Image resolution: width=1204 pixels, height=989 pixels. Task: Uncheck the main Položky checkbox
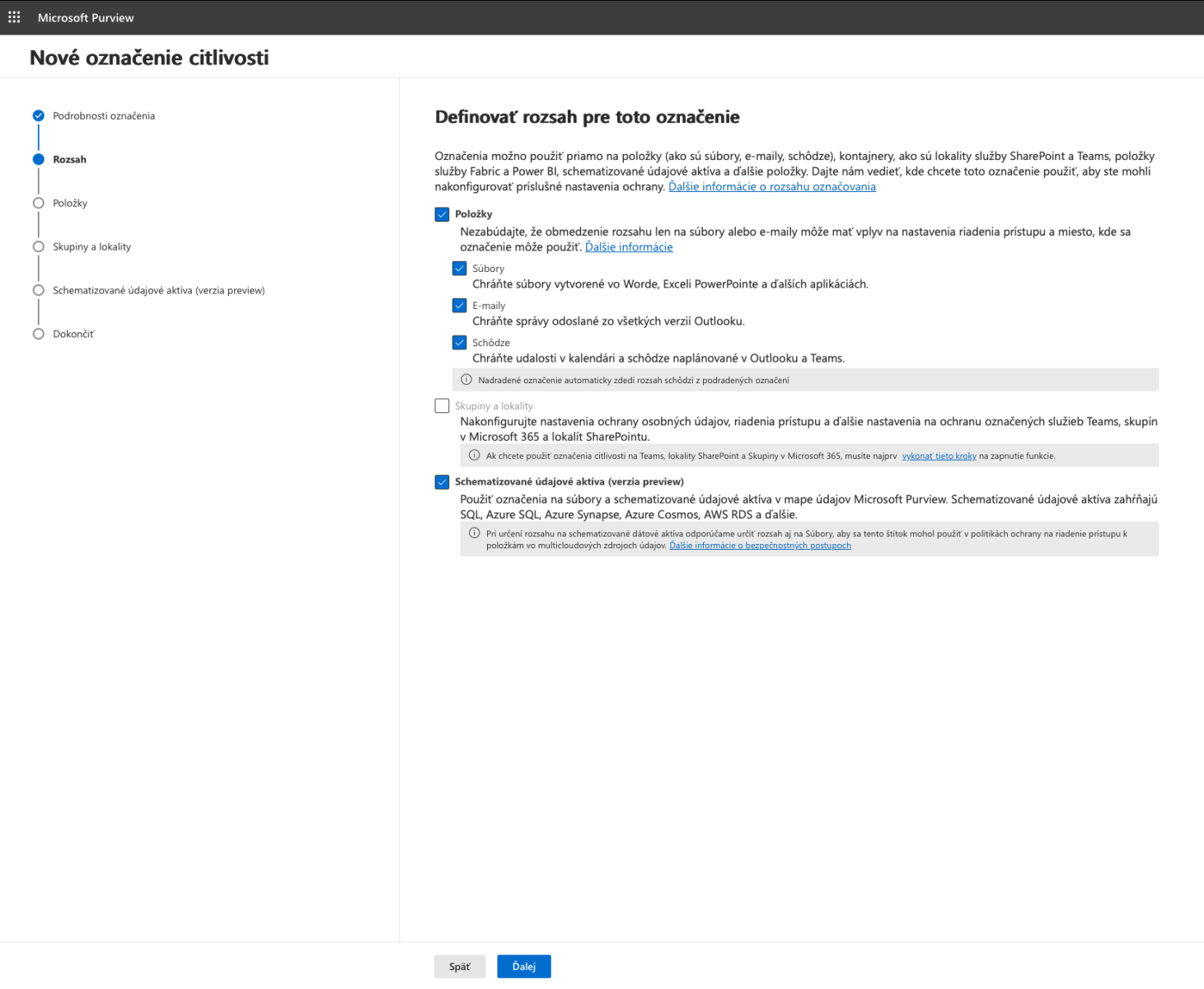443,214
